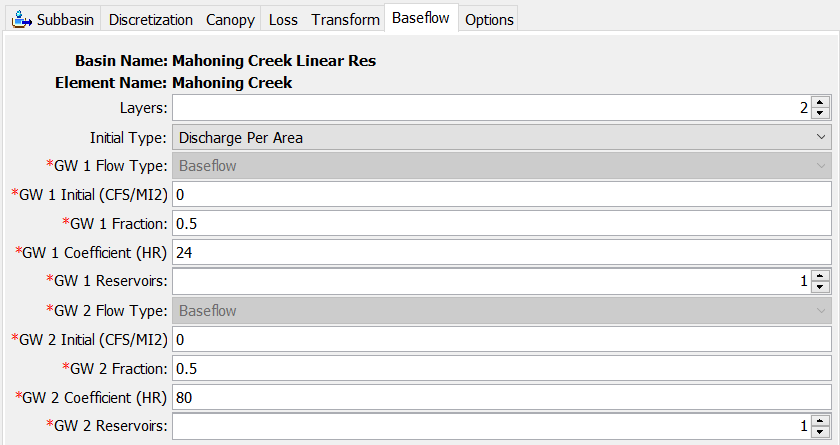The height and width of the screenshot is (445, 840).
Task: Focus the GW 1 Coefficient field
Action: pyautogui.click(x=501, y=252)
